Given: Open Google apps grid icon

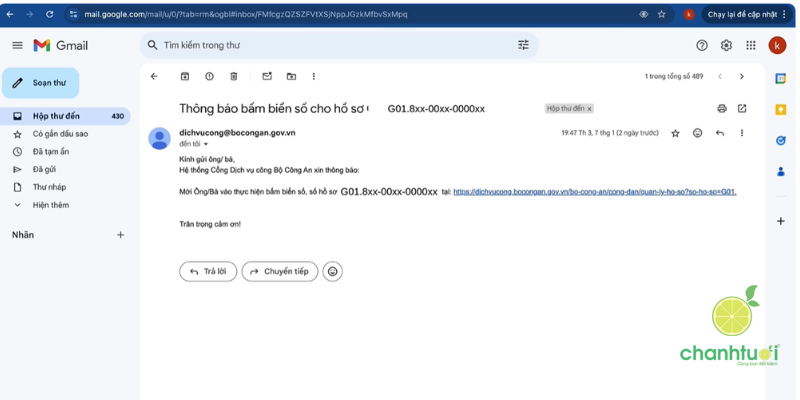Looking at the screenshot, I should 750,45.
